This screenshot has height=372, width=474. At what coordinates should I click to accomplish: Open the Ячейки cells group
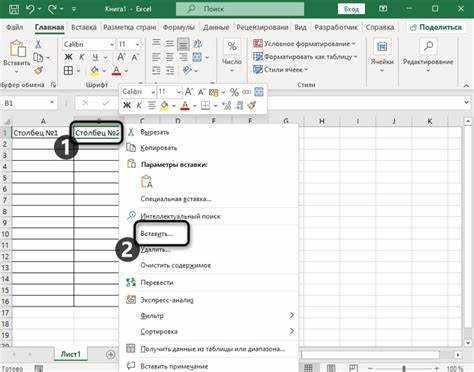[382, 55]
